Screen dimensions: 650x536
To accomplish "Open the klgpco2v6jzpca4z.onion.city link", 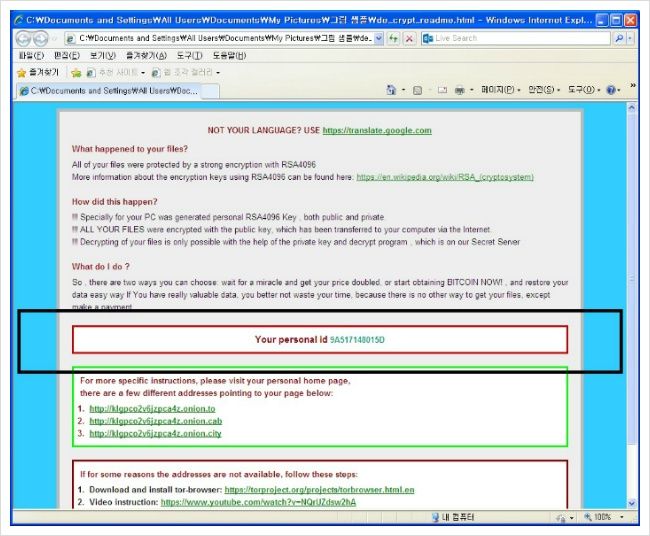I will (x=155, y=434).
